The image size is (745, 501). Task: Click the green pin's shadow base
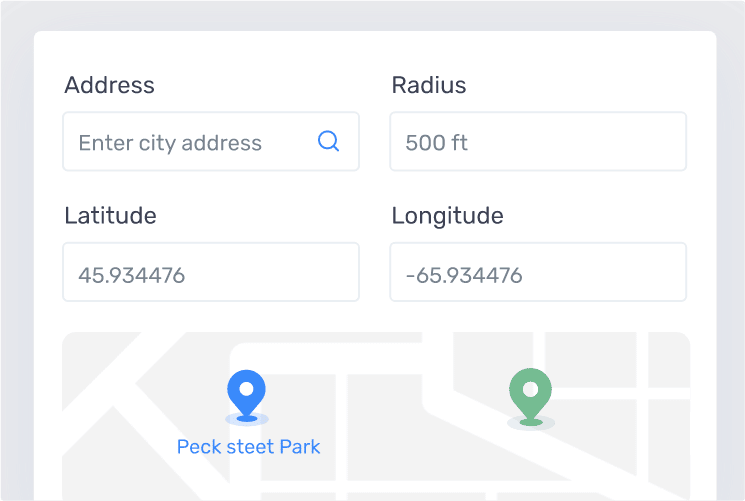click(531, 423)
